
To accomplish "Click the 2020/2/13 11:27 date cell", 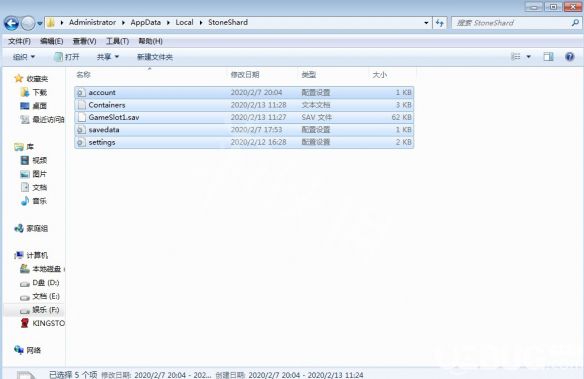I will (x=258, y=117).
